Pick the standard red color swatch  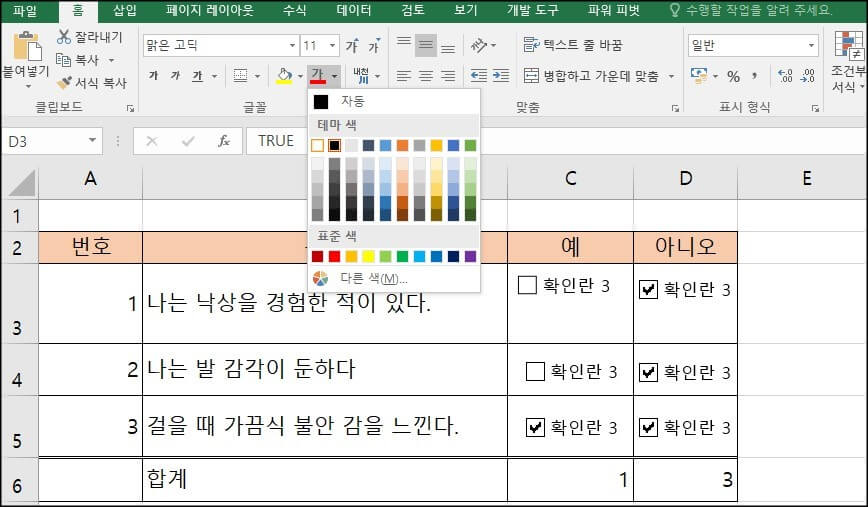334,256
